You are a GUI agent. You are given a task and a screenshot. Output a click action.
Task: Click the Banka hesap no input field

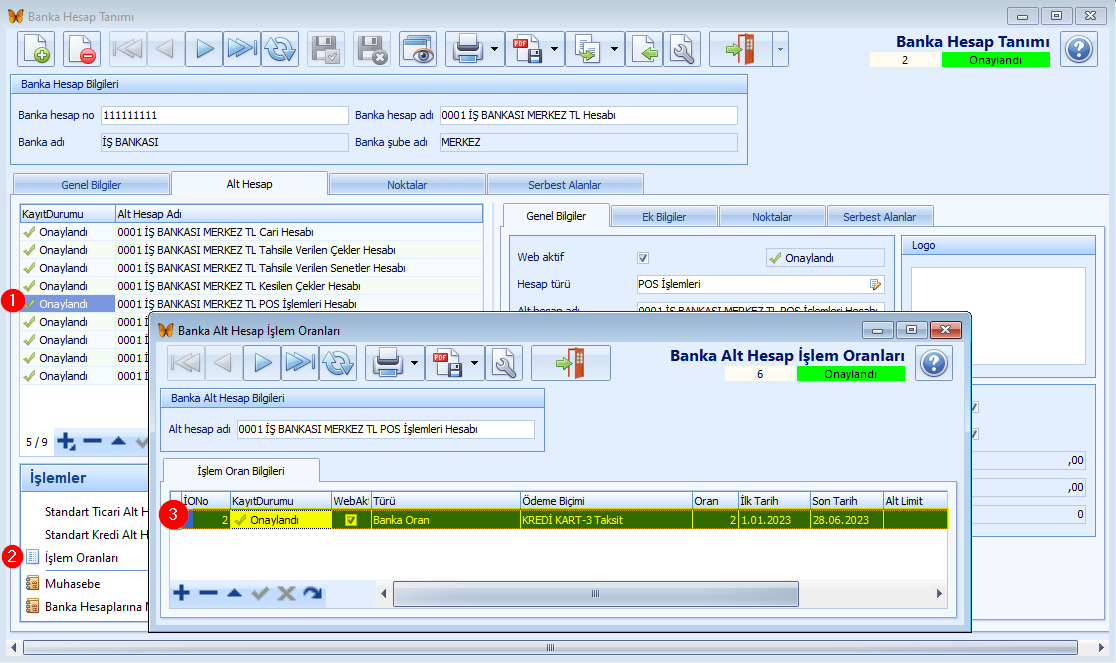pos(223,115)
